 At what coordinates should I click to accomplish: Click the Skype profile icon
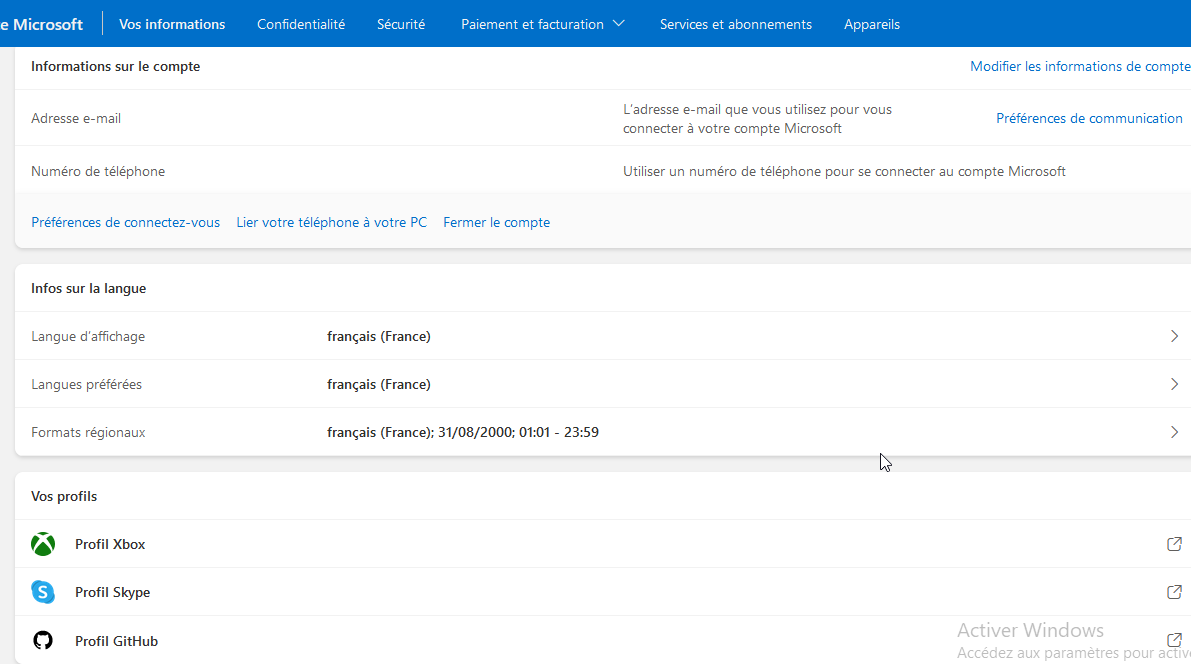click(43, 592)
